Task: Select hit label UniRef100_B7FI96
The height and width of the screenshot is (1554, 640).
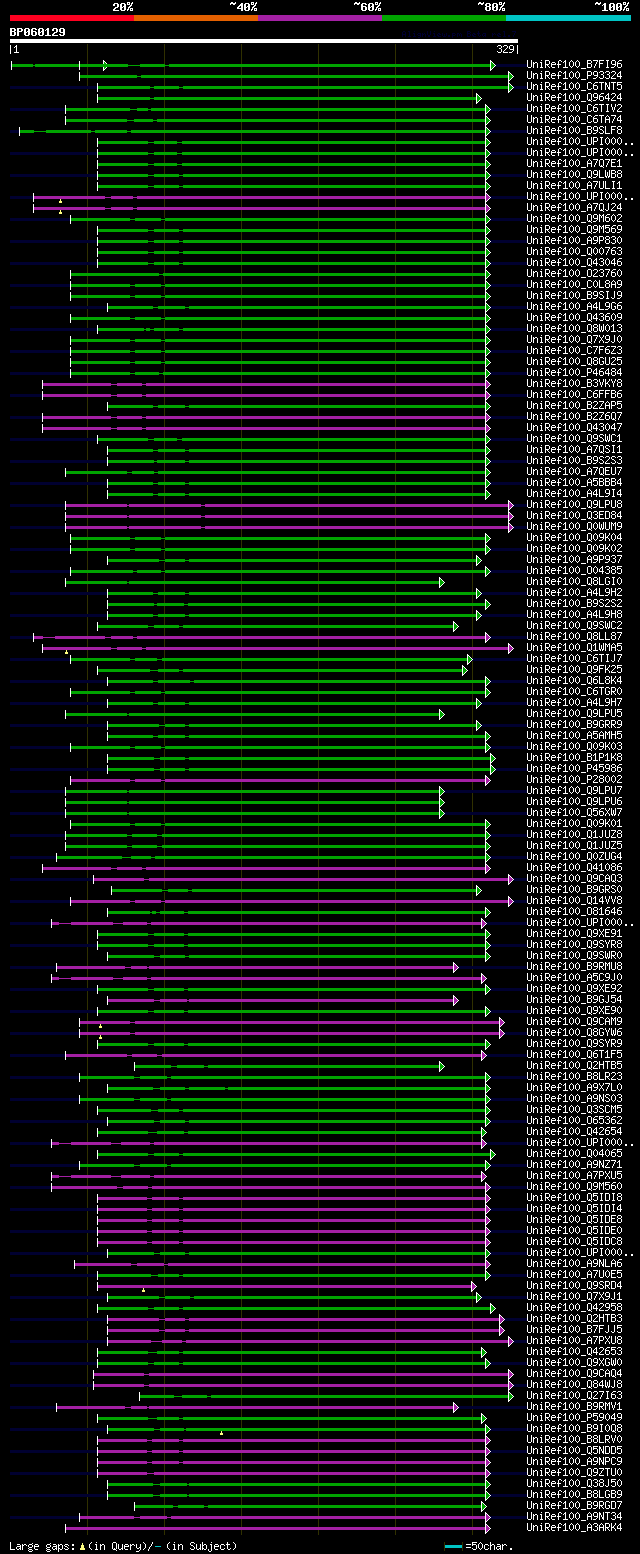Action: (x=574, y=64)
